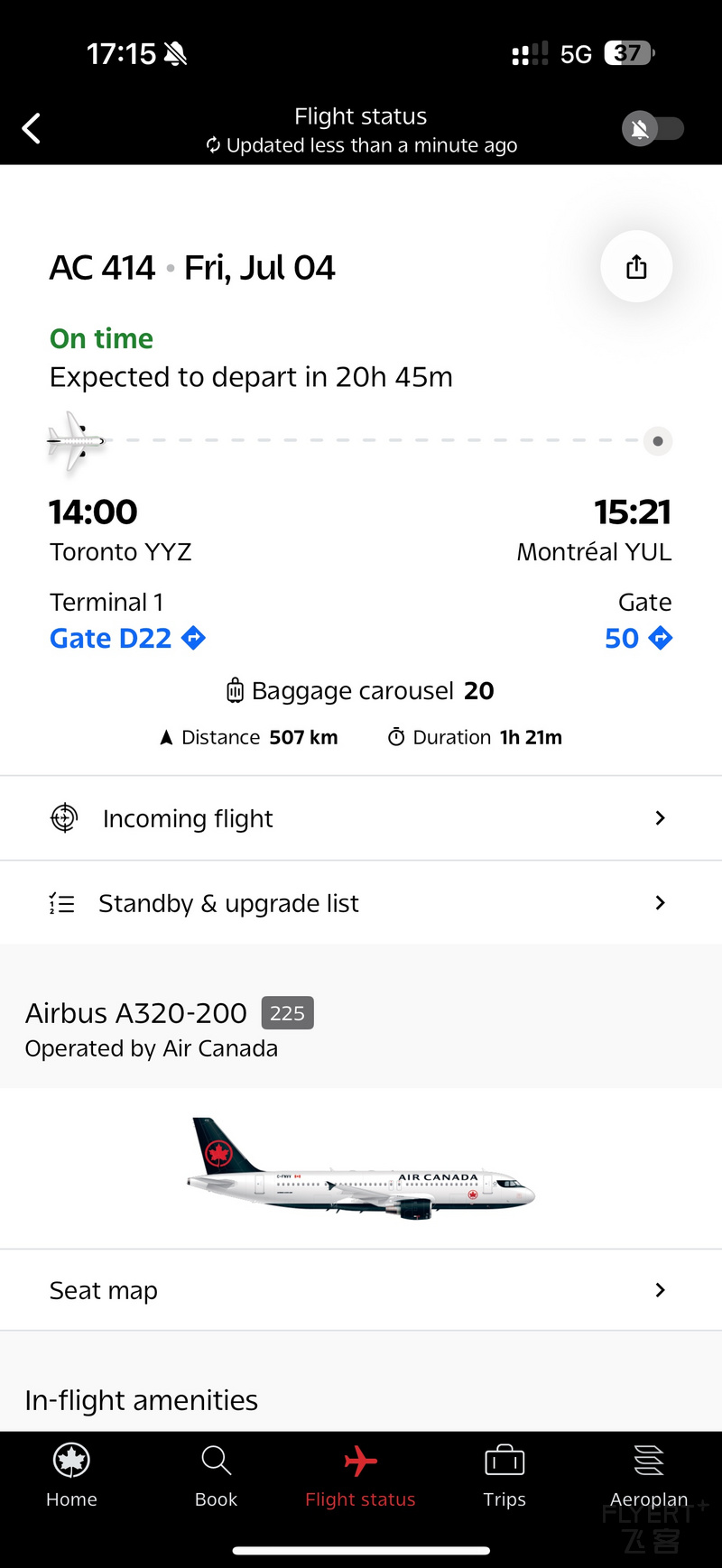Image resolution: width=722 pixels, height=1568 pixels.
Task: Tap the standby list icon
Action: 61,903
